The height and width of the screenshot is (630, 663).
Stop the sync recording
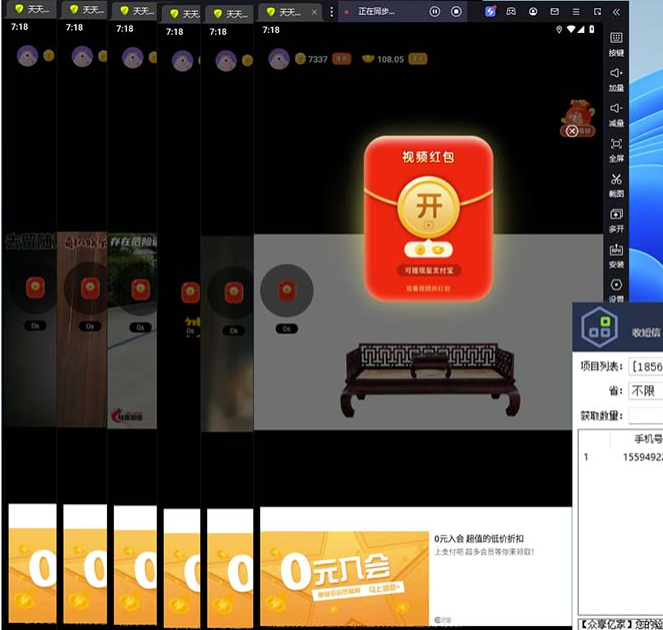pyautogui.click(x=456, y=12)
